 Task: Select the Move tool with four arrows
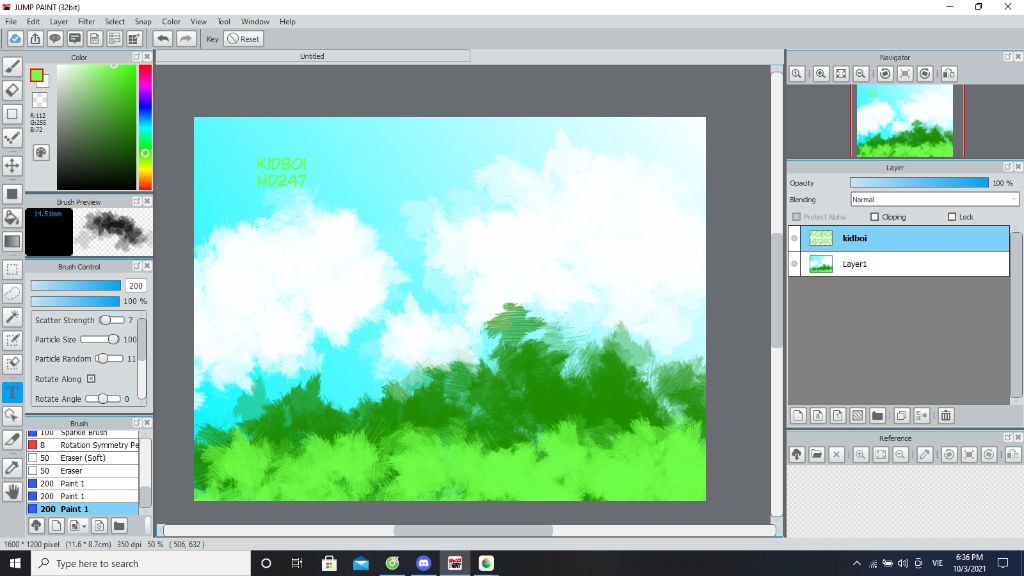(12, 165)
